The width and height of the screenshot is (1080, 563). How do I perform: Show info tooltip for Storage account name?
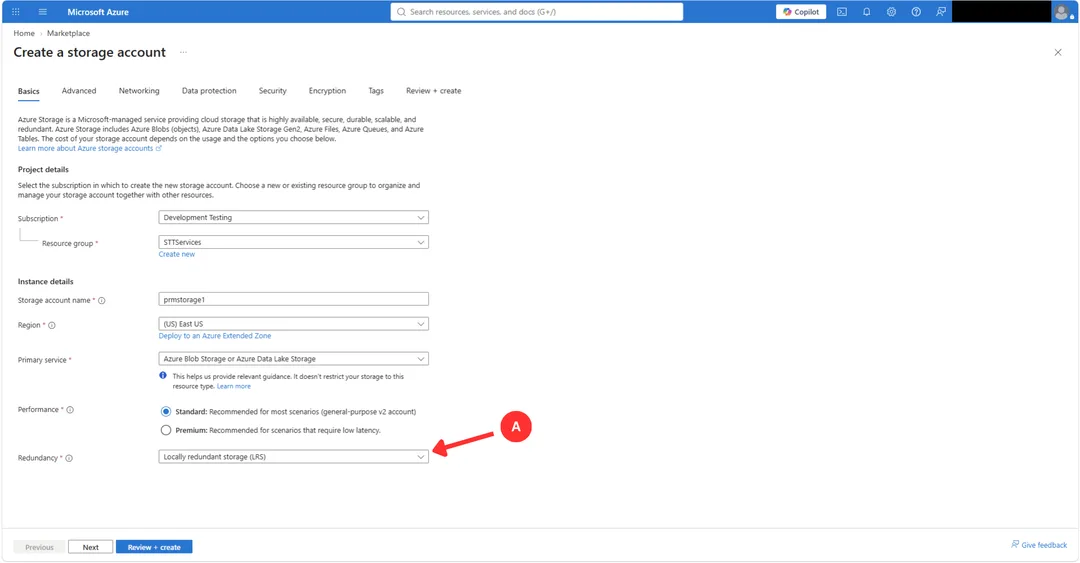coord(102,300)
